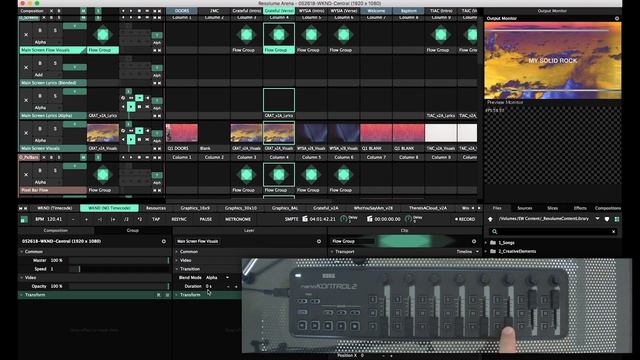Clear the Pixel Bar Flow layer (X)

tap(26, 175)
